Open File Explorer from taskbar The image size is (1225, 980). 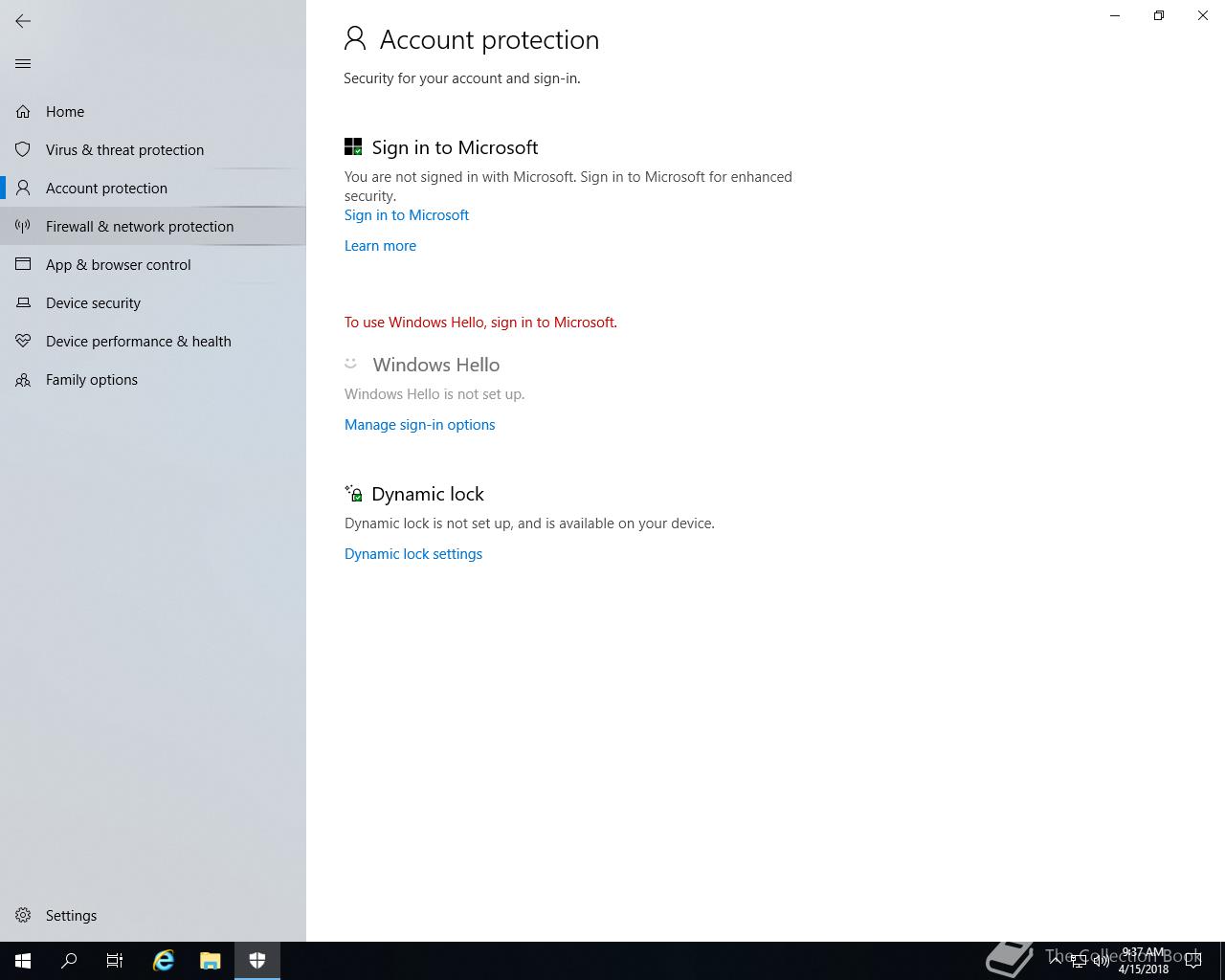211,961
